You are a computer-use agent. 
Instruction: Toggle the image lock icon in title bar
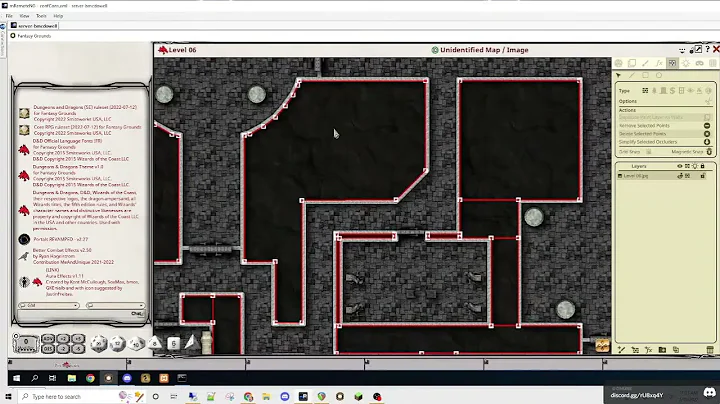(692, 50)
